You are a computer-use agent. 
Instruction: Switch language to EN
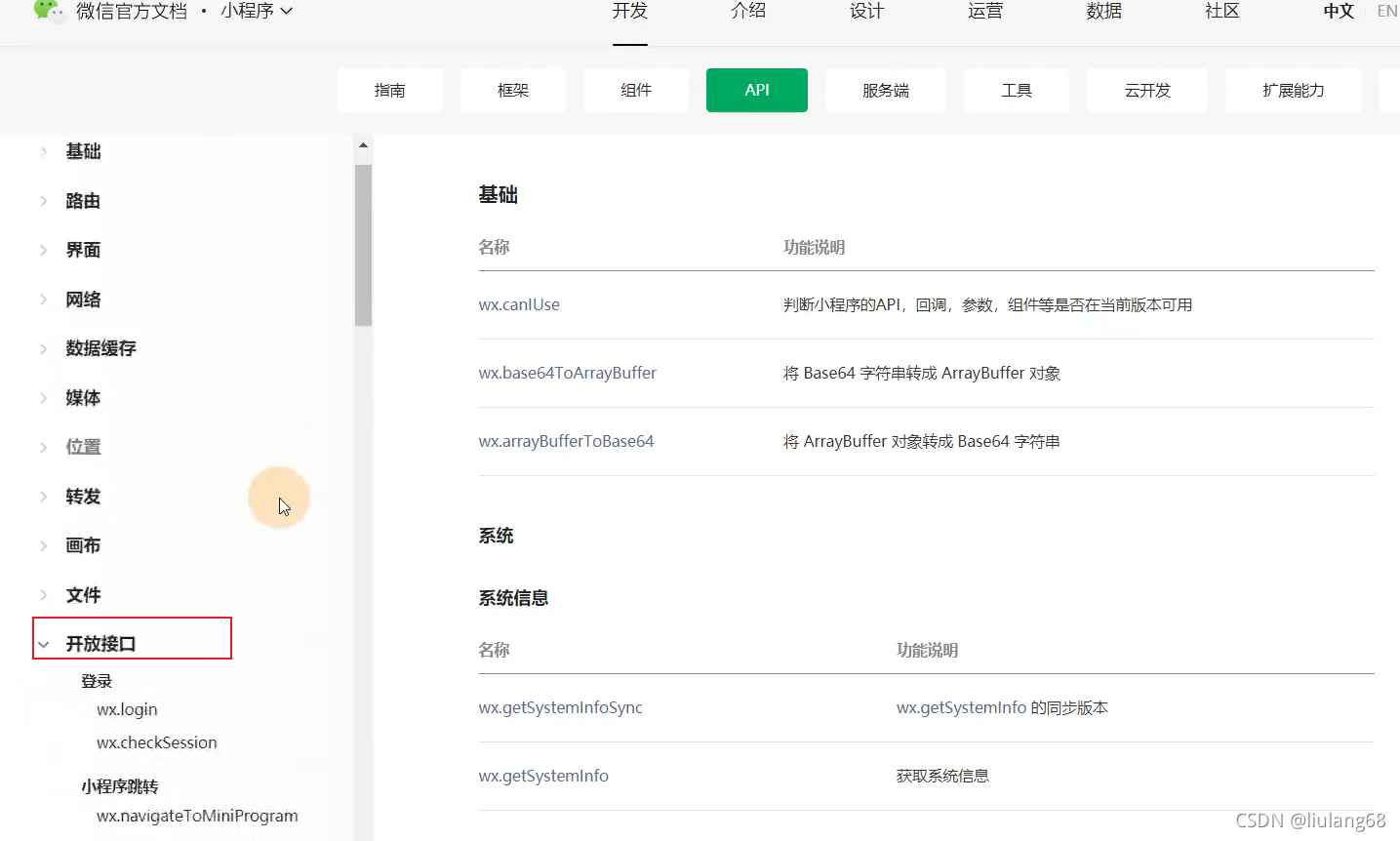(x=1387, y=11)
